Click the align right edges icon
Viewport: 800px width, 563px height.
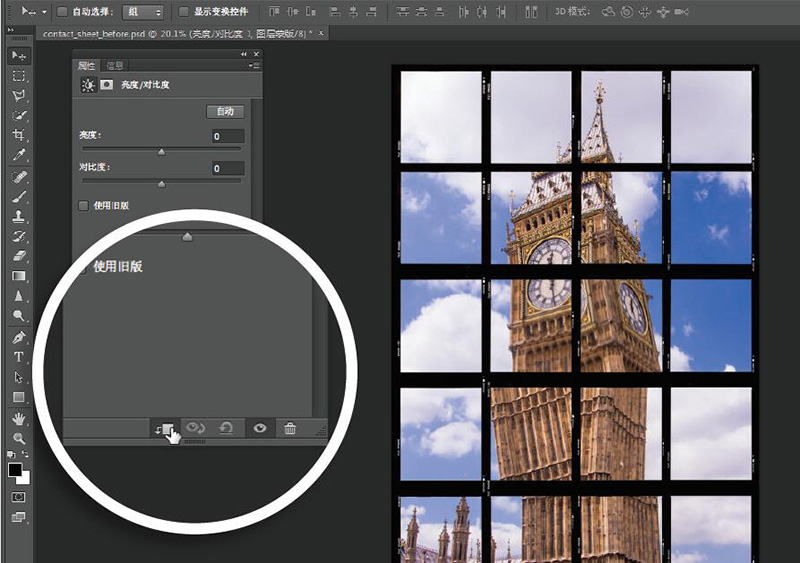click(x=372, y=11)
